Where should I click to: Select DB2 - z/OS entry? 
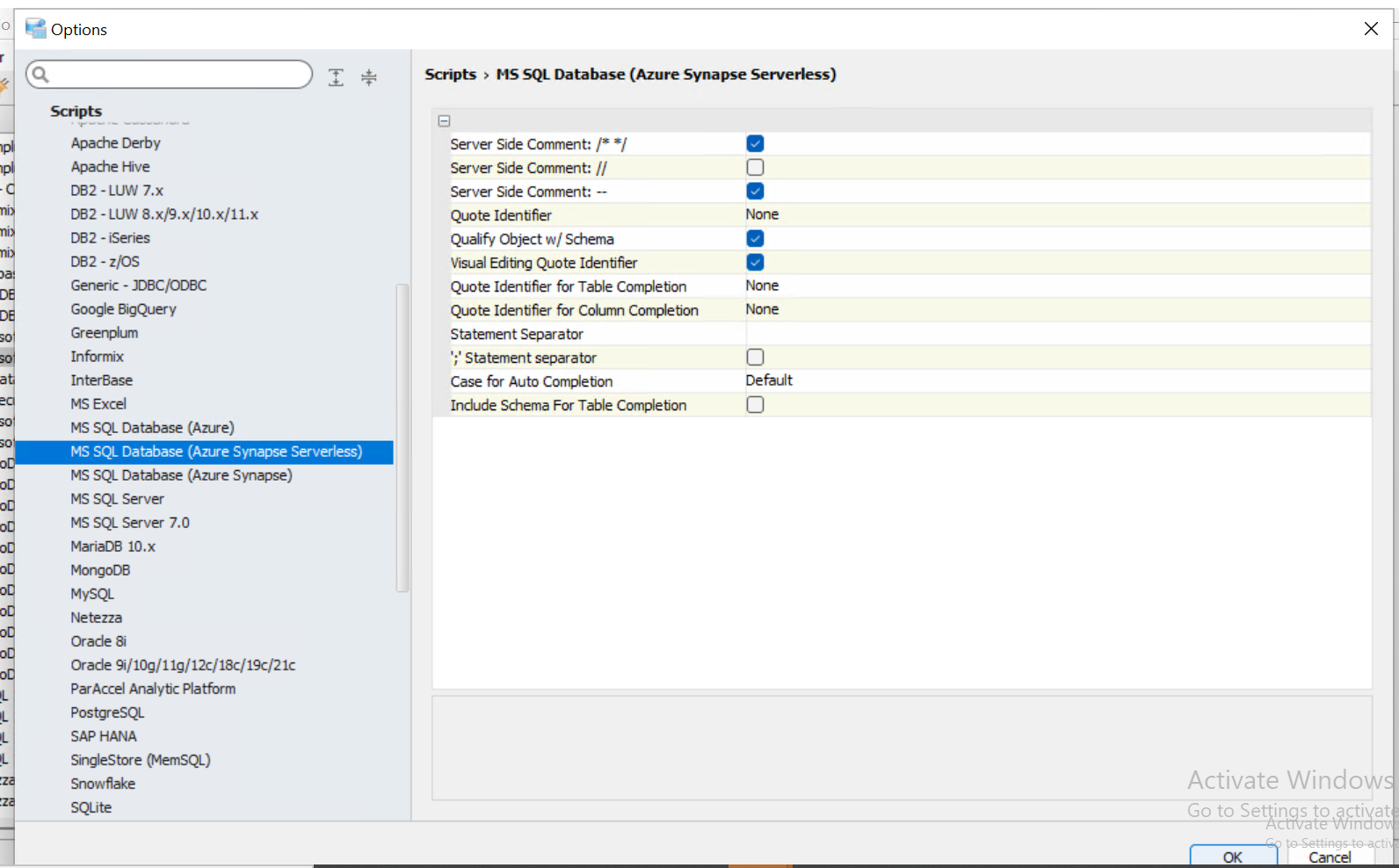pos(105,262)
